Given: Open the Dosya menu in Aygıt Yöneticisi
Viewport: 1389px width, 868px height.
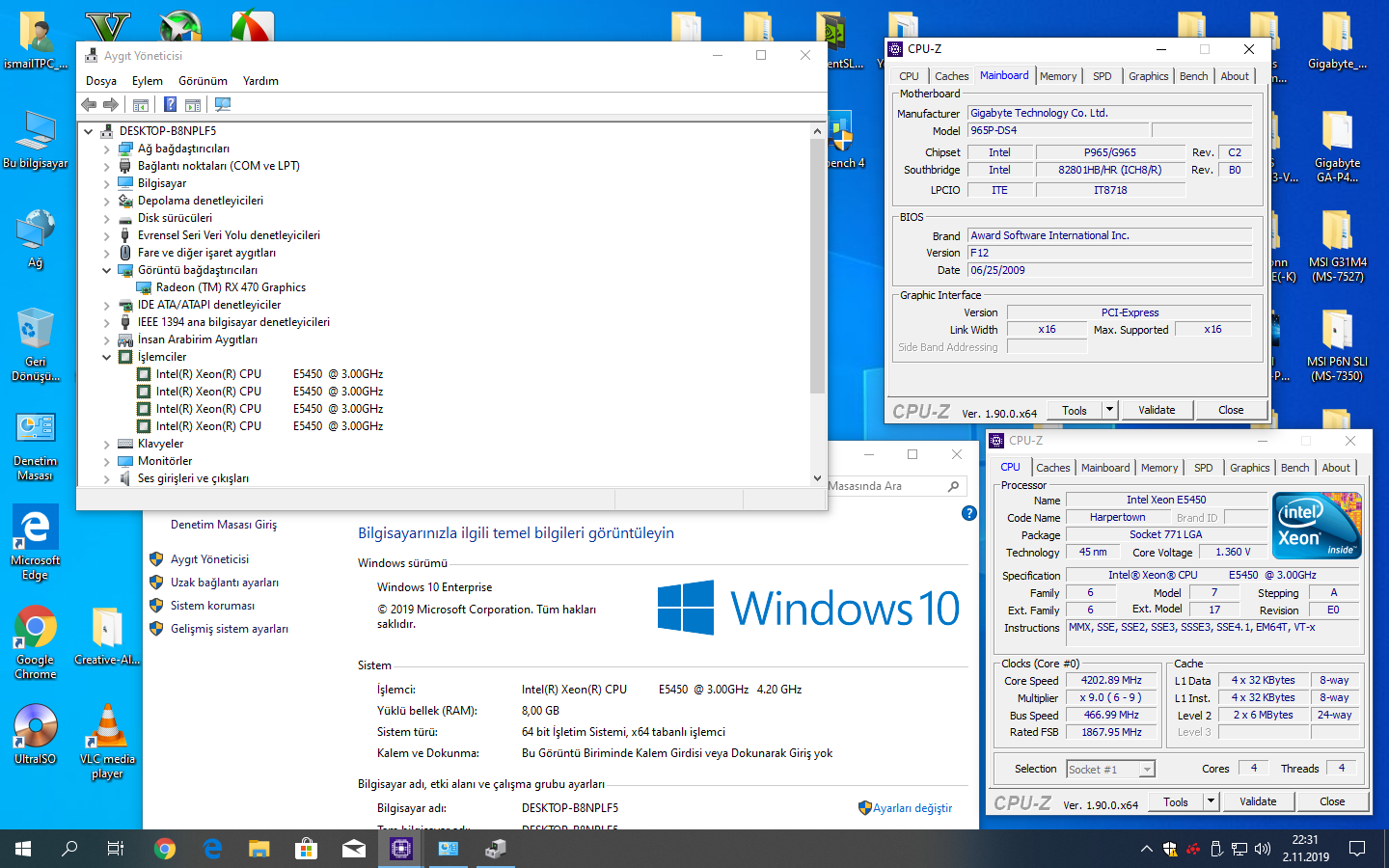Looking at the screenshot, I should [101, 81].
